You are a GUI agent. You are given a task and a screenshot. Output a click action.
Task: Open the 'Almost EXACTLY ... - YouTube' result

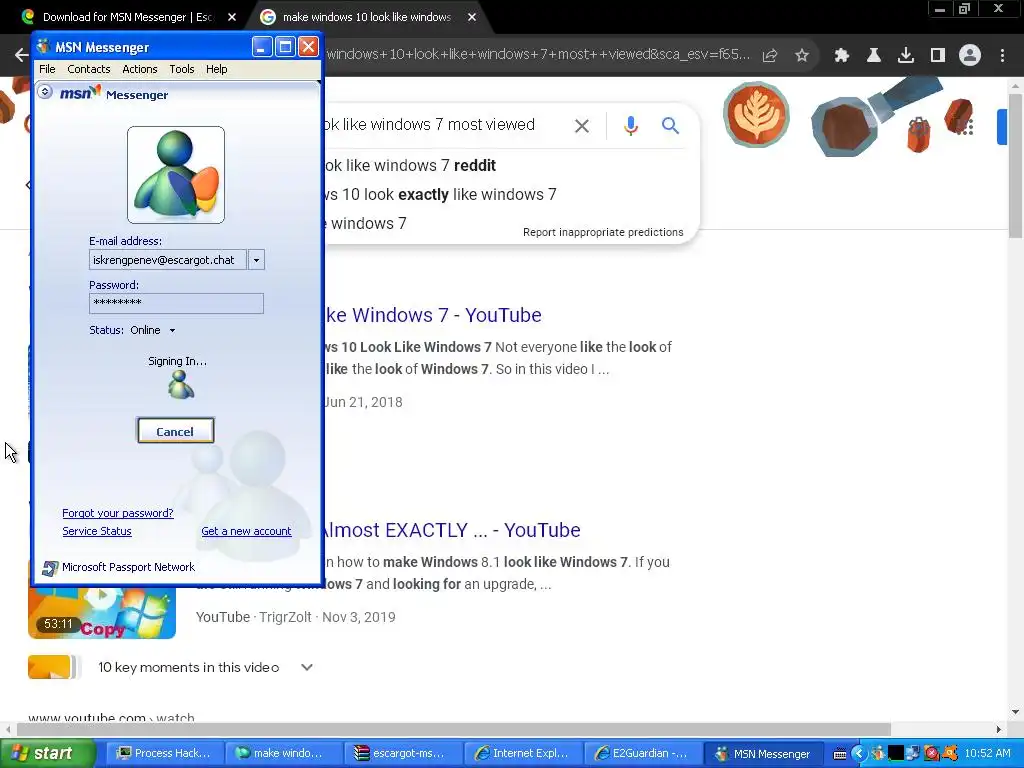(x=452, y=530)
